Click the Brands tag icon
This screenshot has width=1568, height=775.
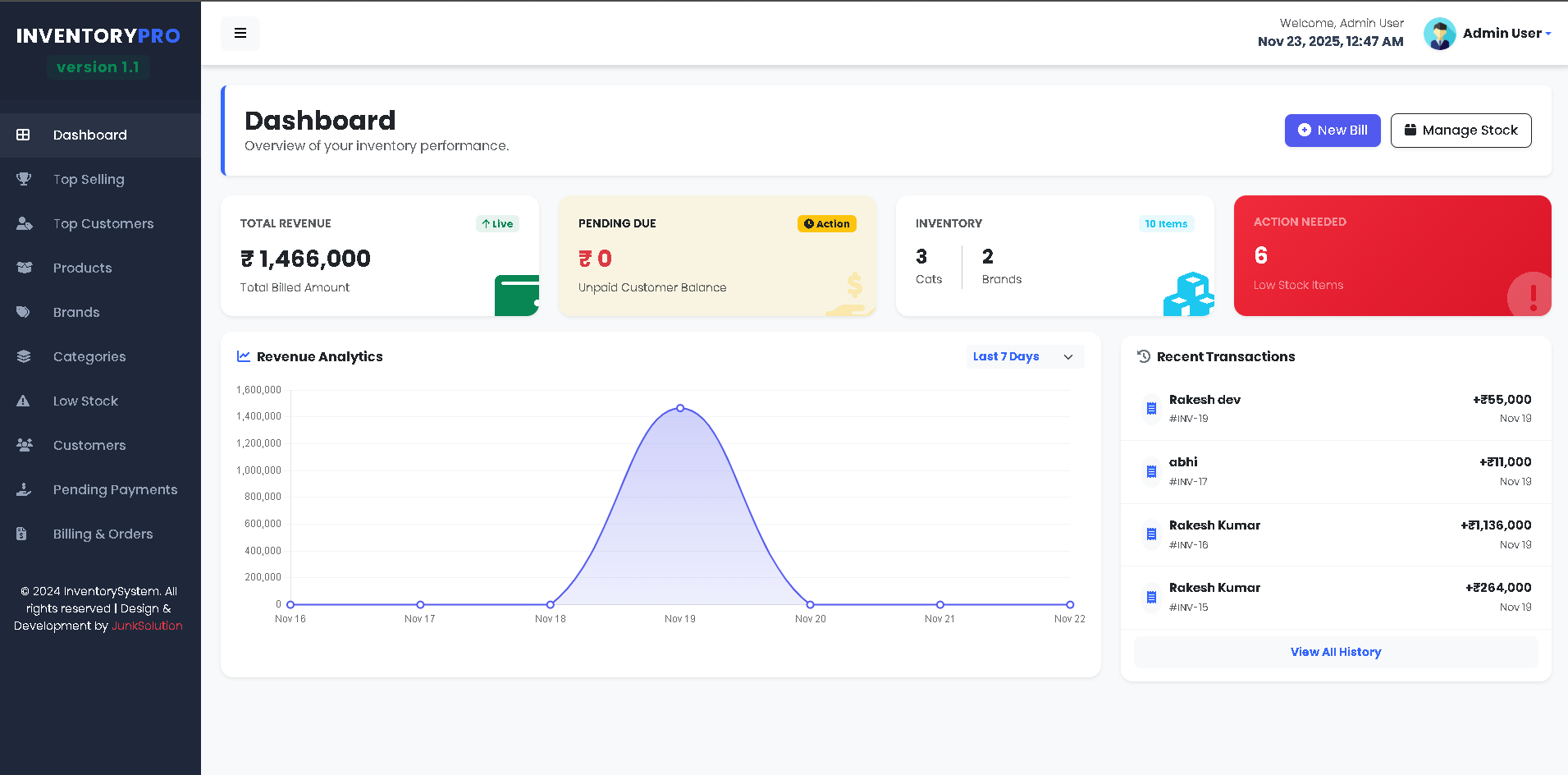[x=24, y=312]
